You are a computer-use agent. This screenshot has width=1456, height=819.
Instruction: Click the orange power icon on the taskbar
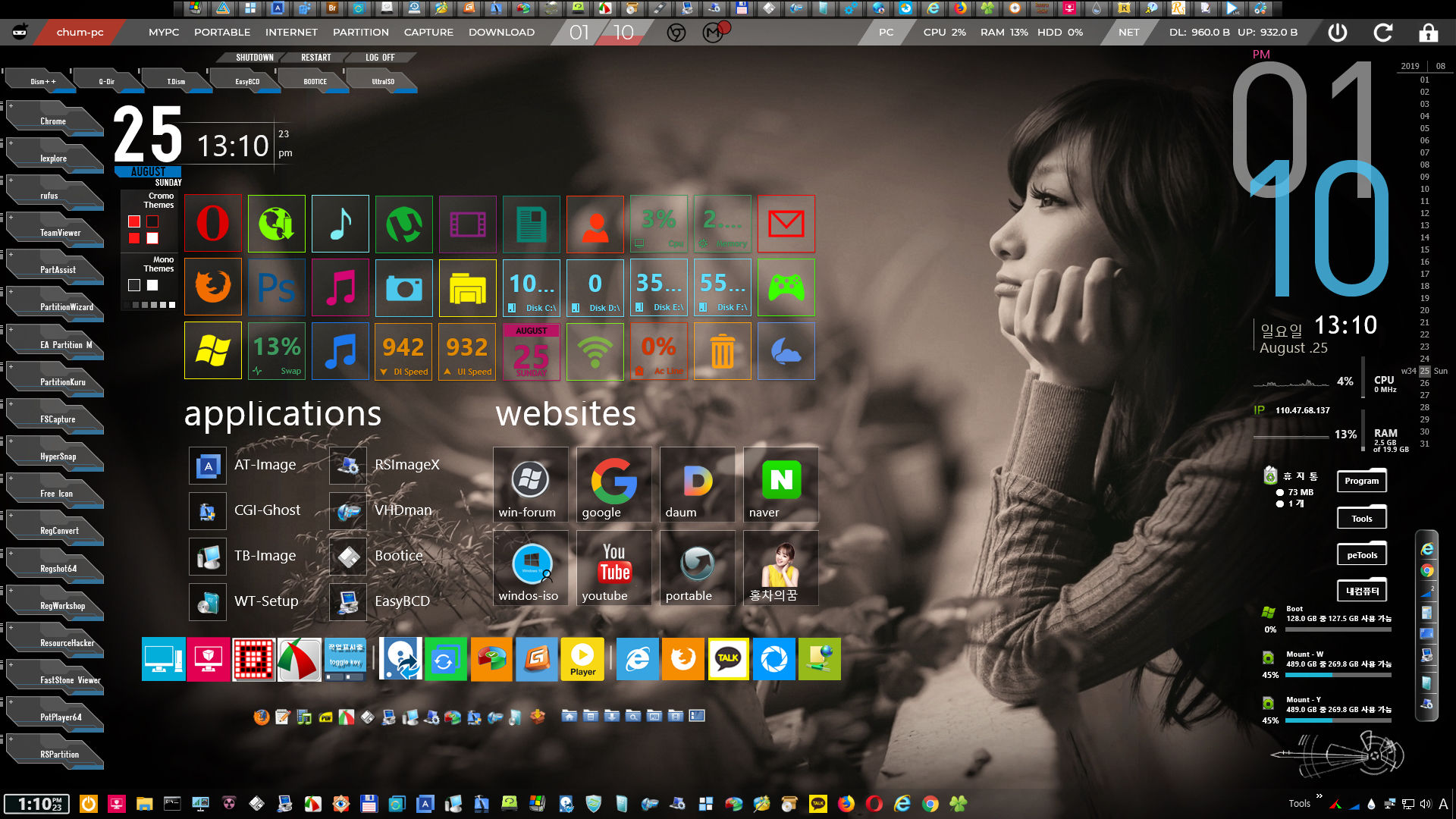tap(89, 804)
